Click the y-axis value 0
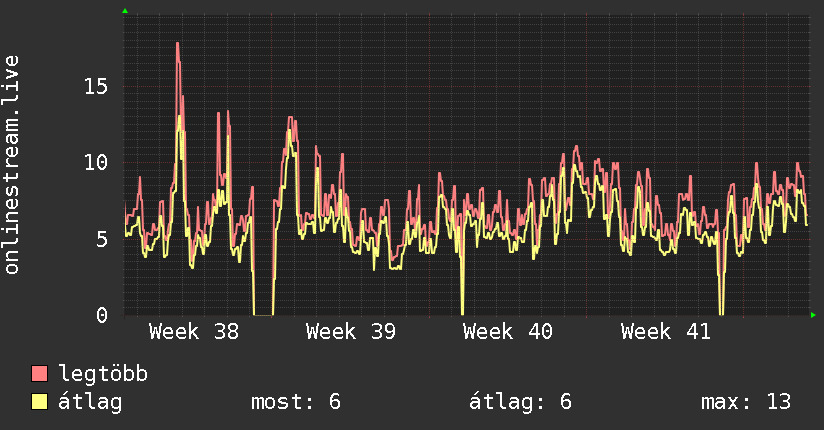The image size is (824, 430). point(102,315)
